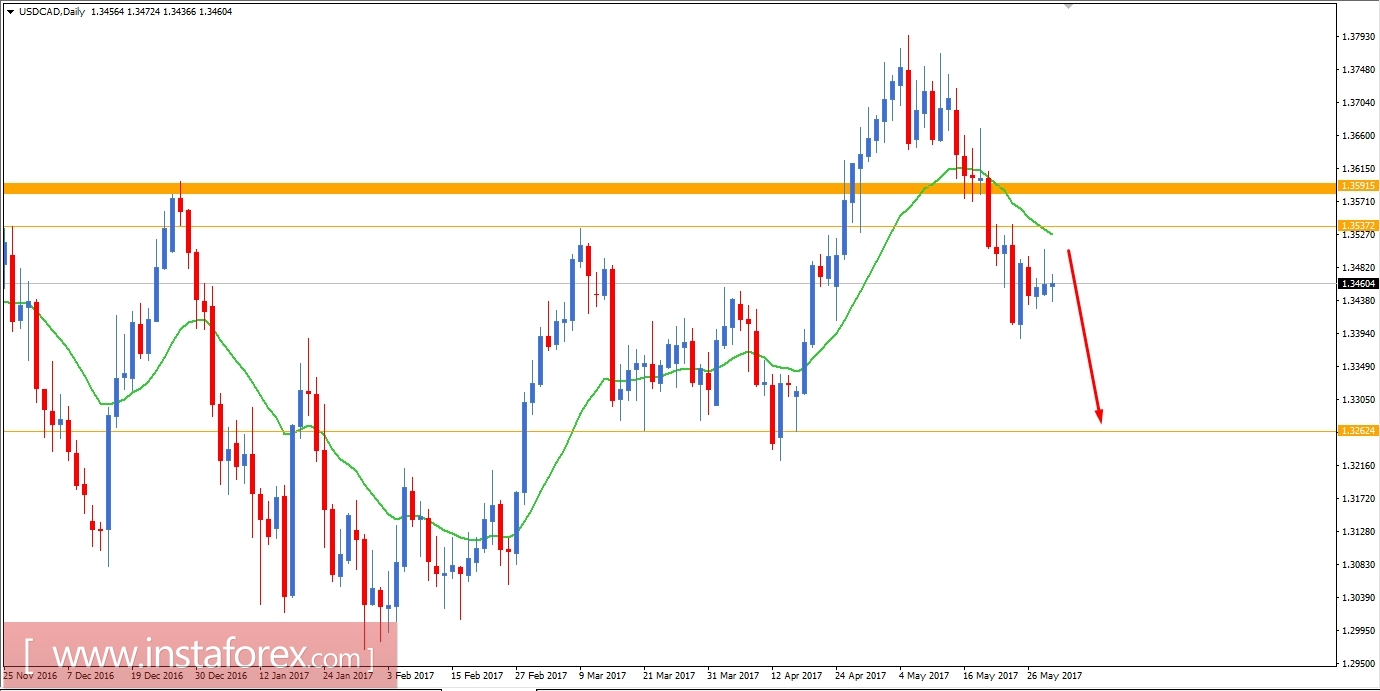Click the horizontal scrollbar below the chart
Screen dimensions: 1380x691
(x=690, y=688)
